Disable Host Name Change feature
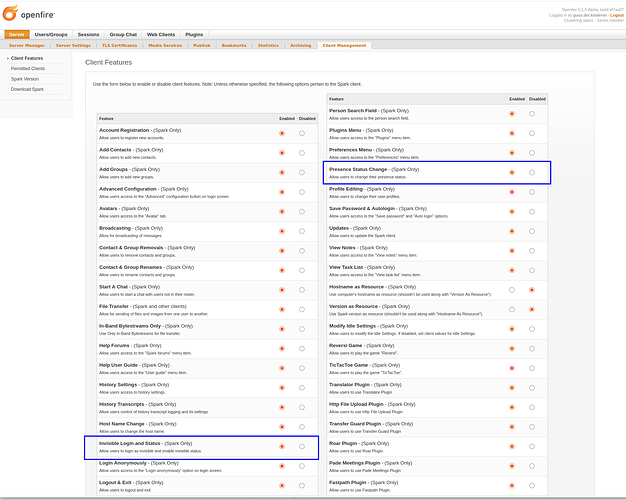 pos(302,427)
